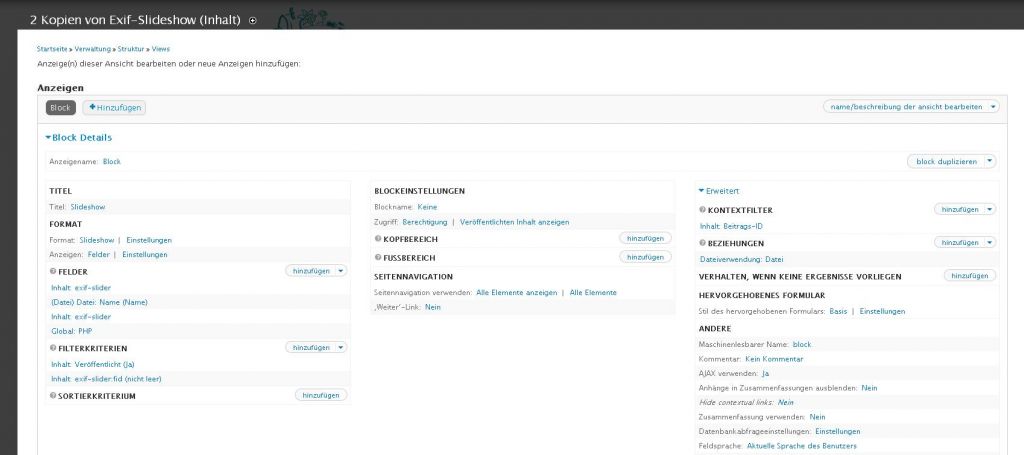Select the 'Block' display tab
This screenshot has height=455, width=1024.
60,107
